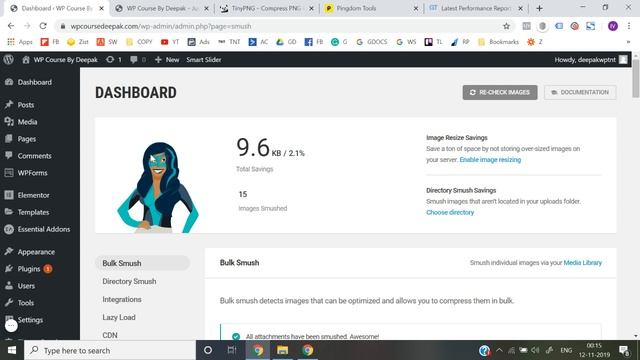Open the Chrome three-dot menu

pyautogui.click(x=629, y=26)
